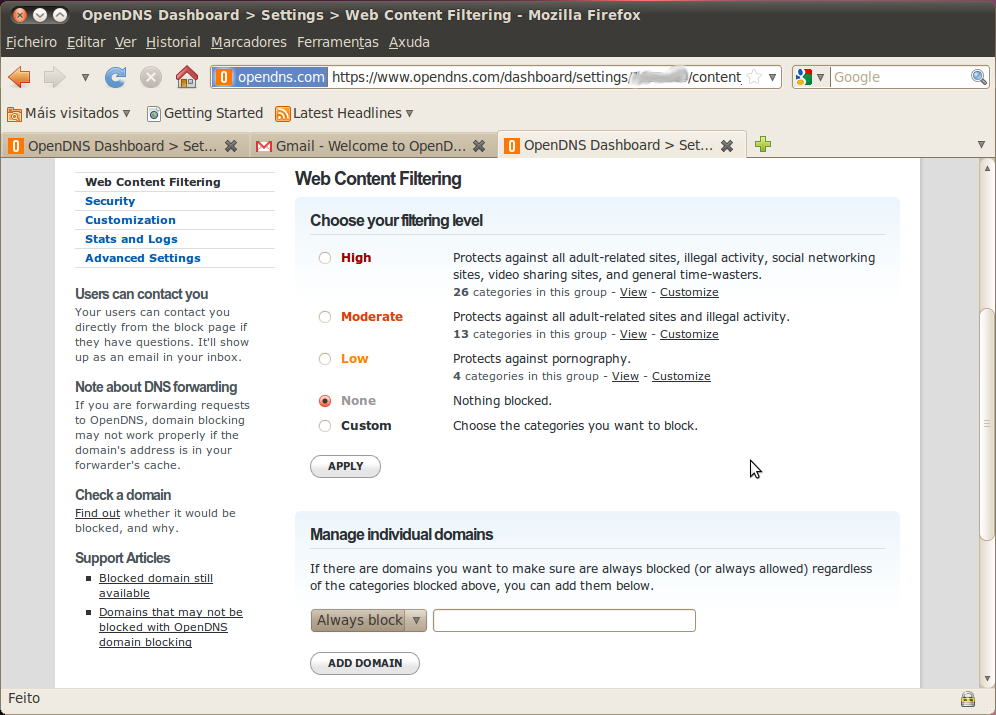Open the Stats and Logs link
This screenshot has width=996, height=715.
pos(131,239)
